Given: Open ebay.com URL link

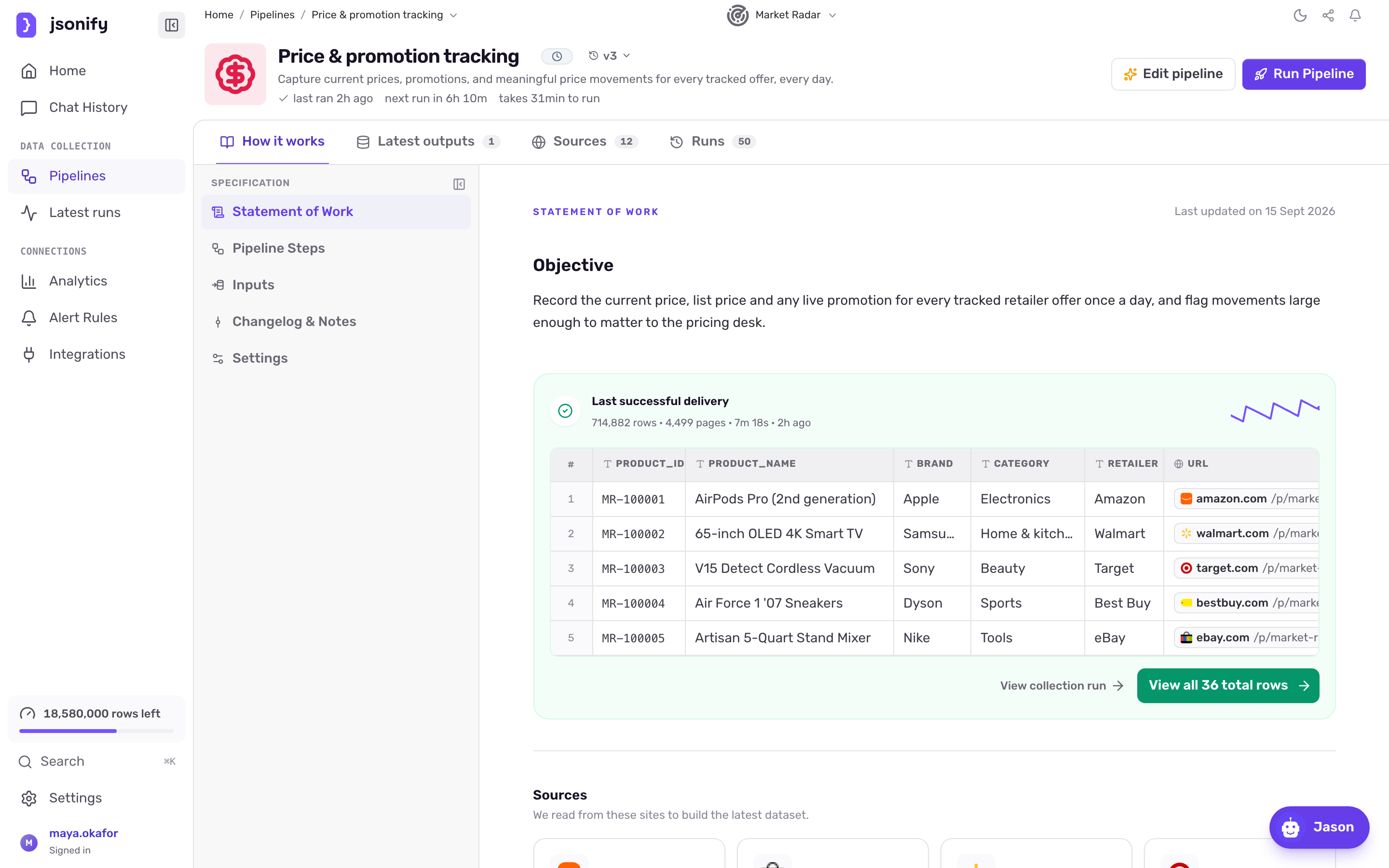Looking at the screenshot, I should click(x=1247, y=638).
